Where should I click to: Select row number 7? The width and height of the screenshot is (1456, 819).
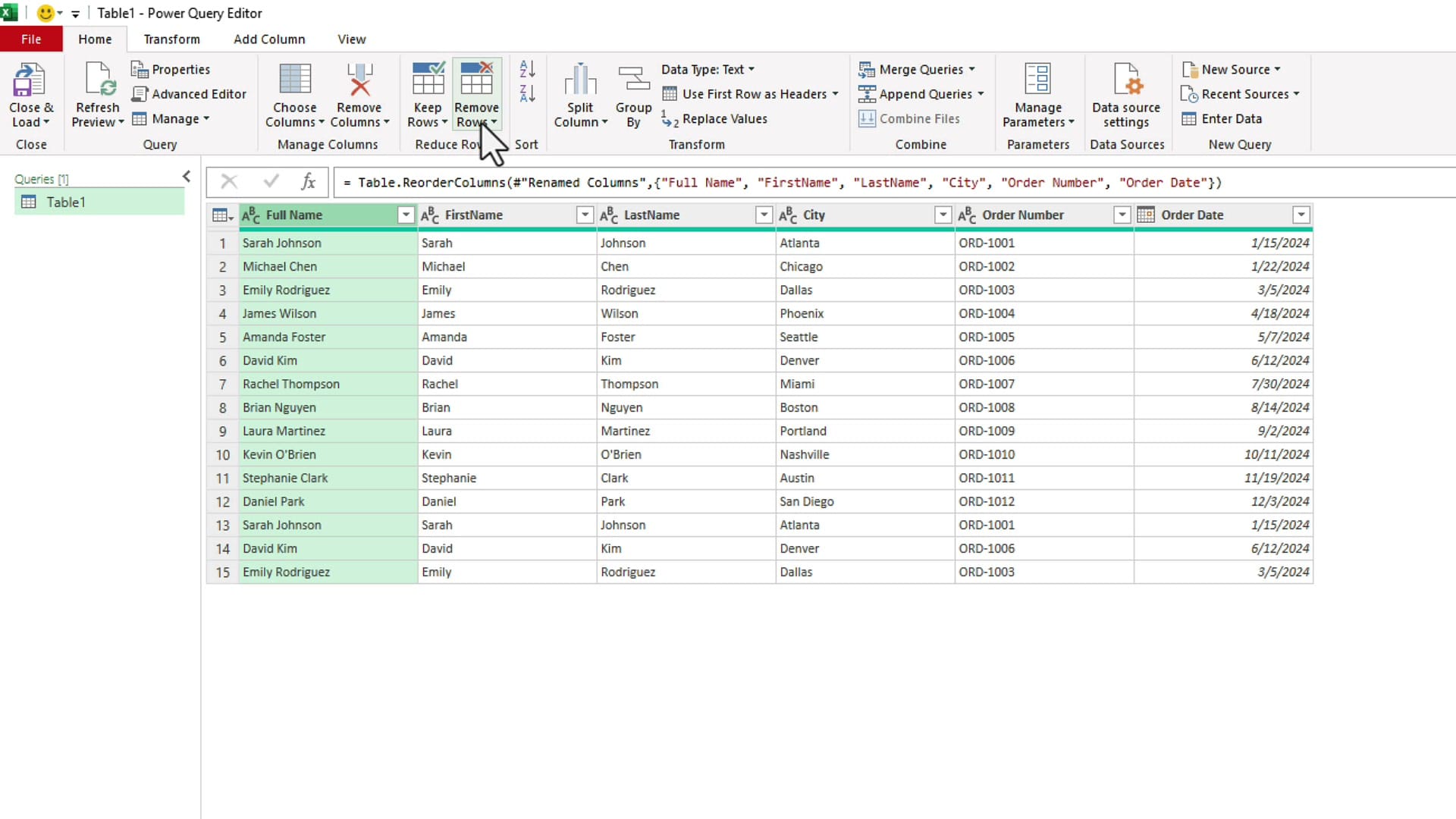coord(222,384)
